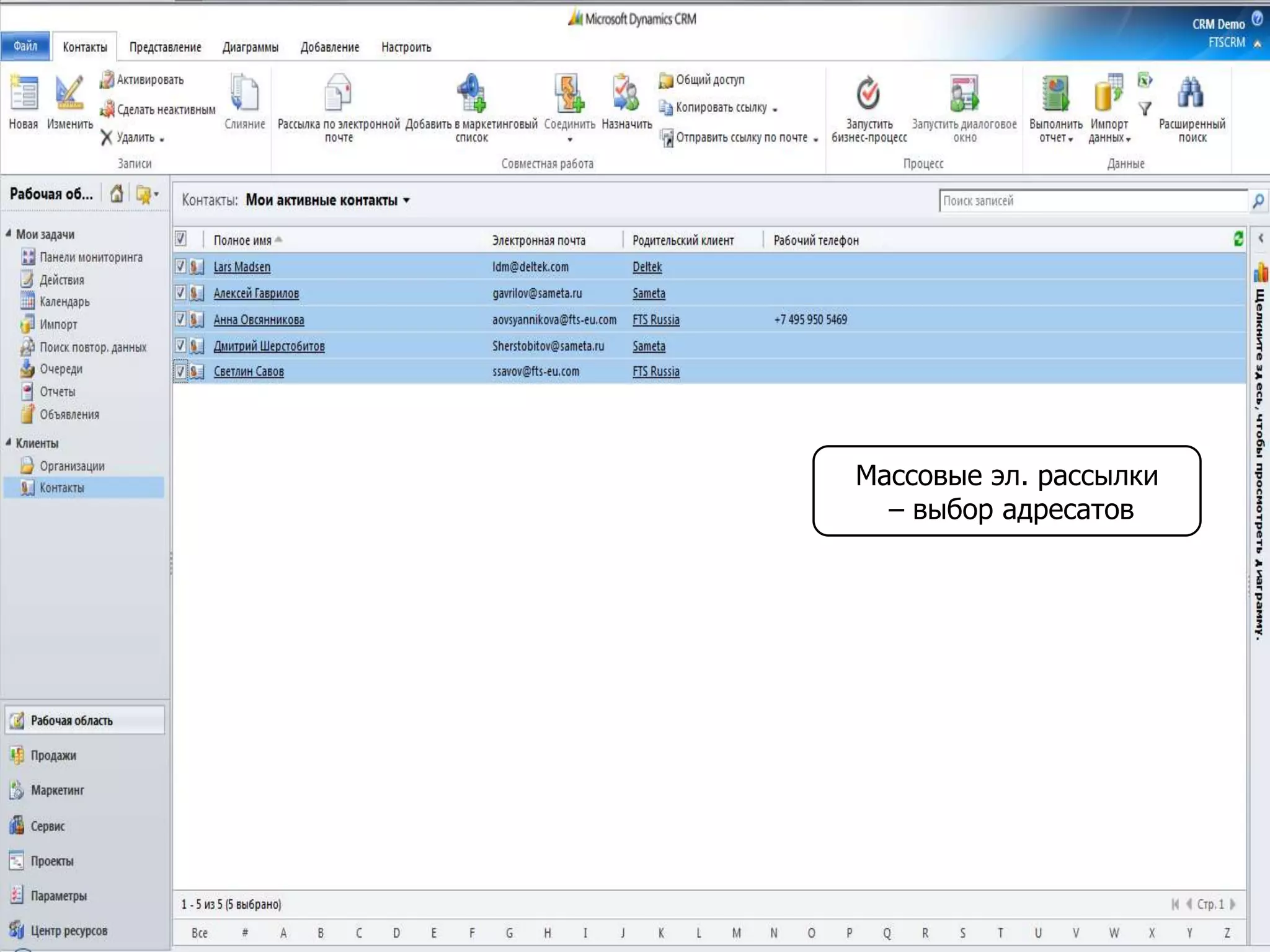Click the Advanced Find binoculars icon
The image size is (1270, 952).
[x=1191, y=94]
